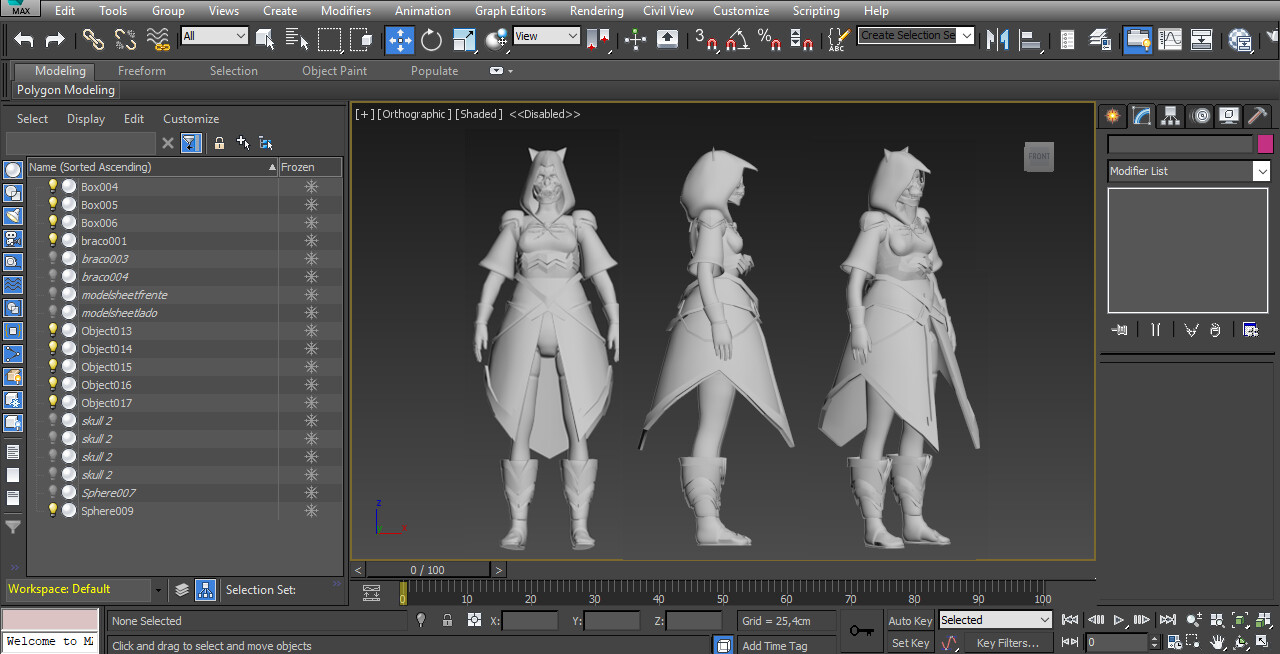
Task: Select the Move tool on the toolbar
Action: click(399, 40)
